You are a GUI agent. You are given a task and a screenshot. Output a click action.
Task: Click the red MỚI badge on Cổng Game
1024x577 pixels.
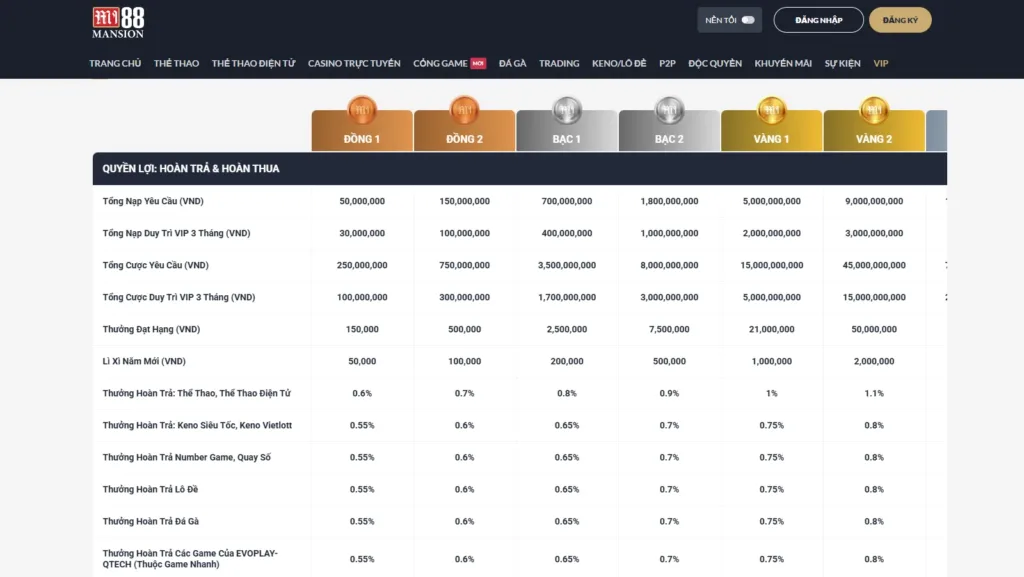pyautogui.click(x=479, y=63)
